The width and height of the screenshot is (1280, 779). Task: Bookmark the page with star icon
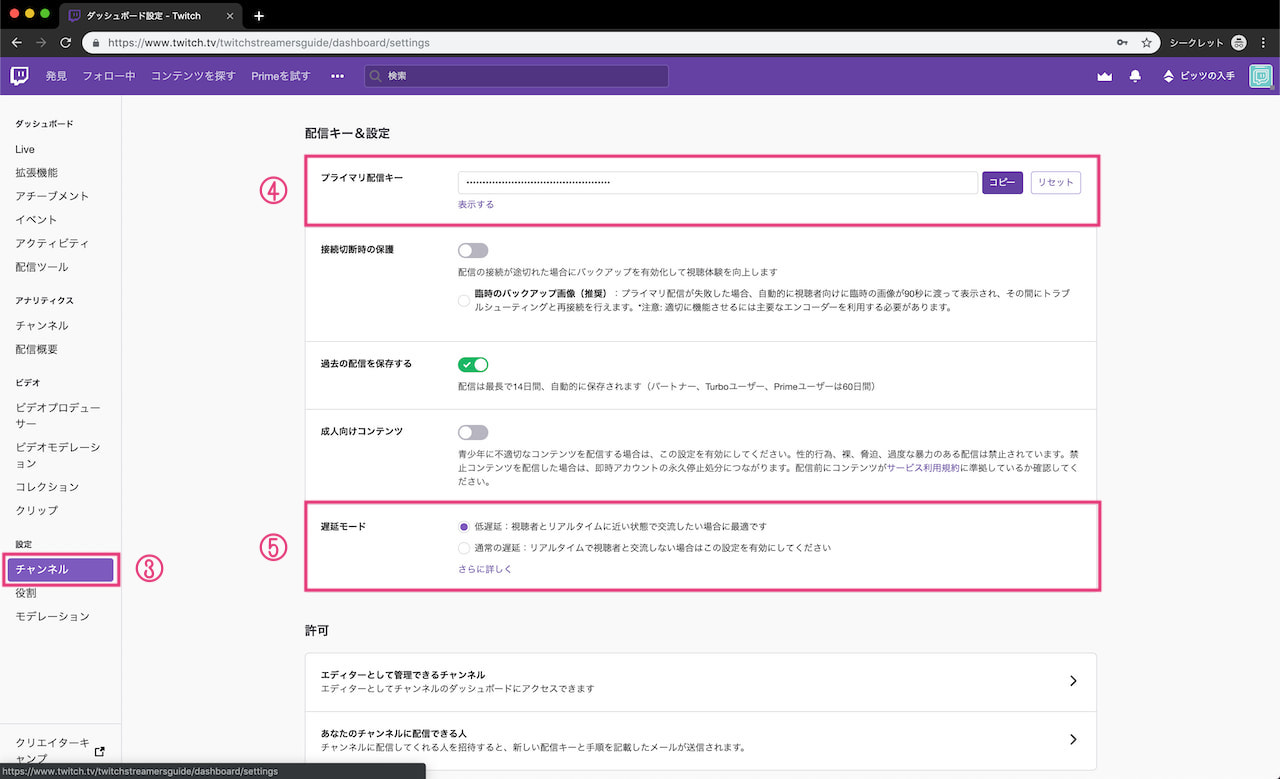tap(1146, 43)
